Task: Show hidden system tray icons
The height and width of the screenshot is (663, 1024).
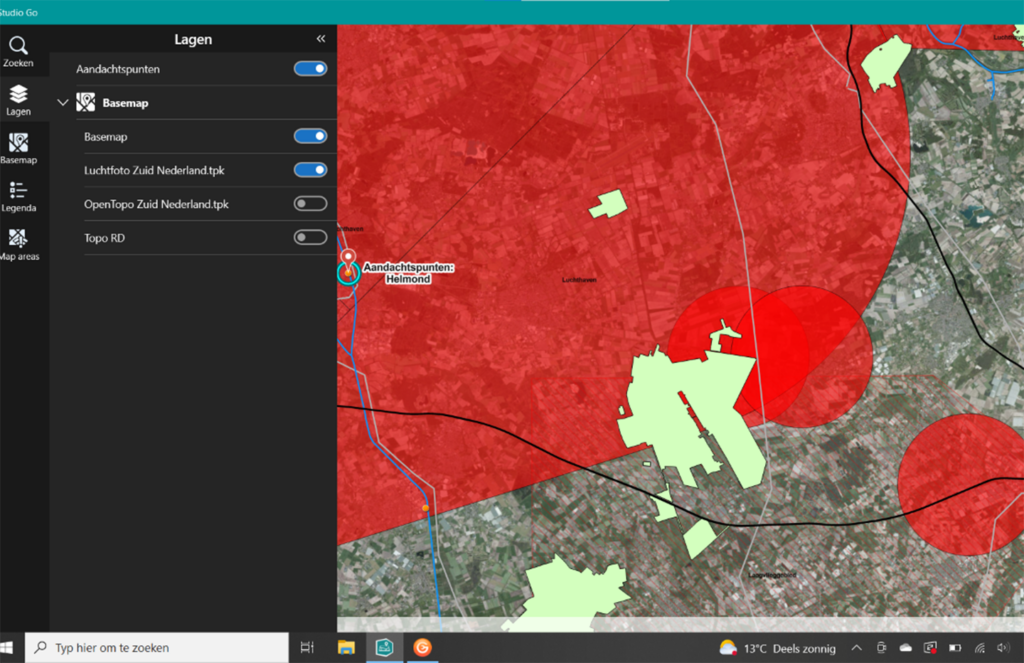Action: (x=856, y=648)
